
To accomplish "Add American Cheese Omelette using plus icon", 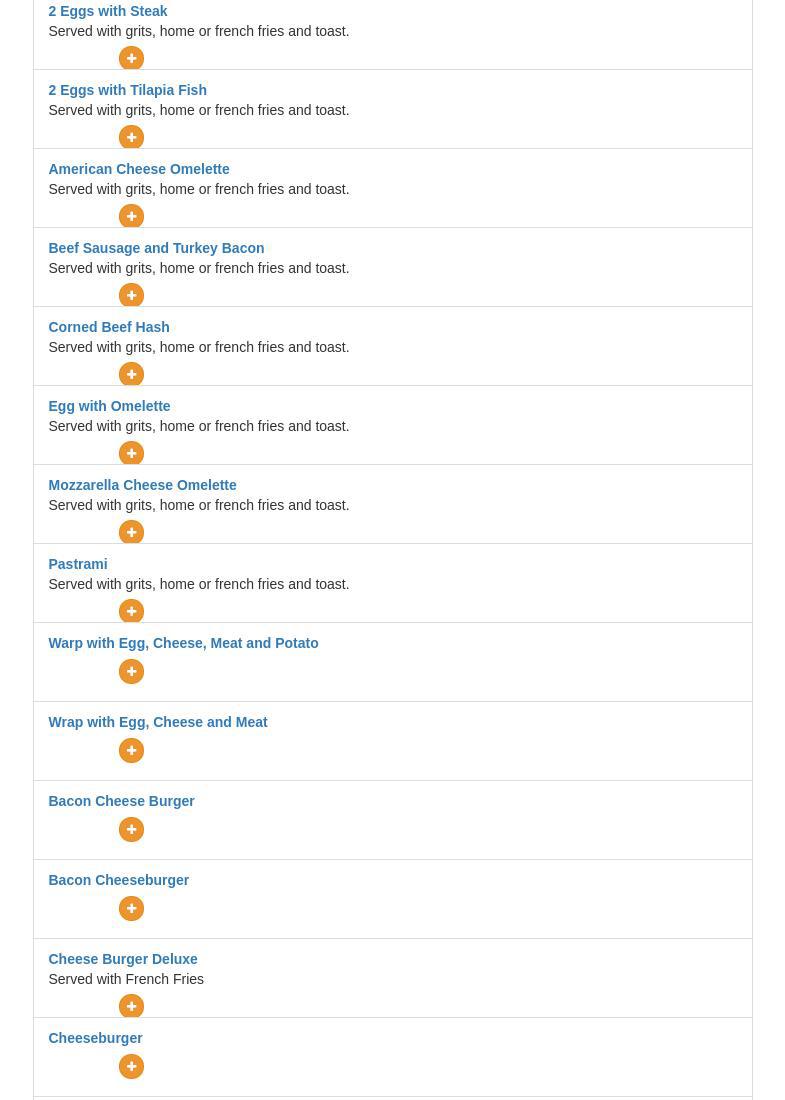I will coord(131,216).
